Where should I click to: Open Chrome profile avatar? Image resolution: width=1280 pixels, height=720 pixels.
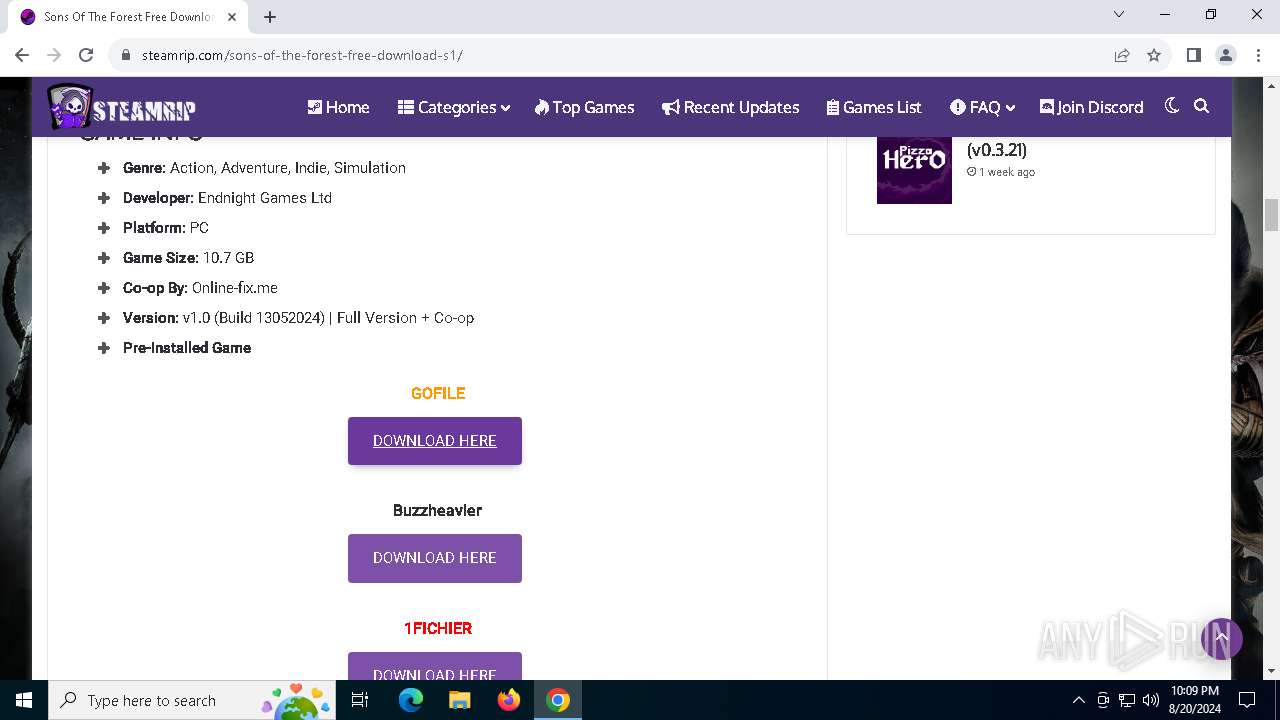coord(1226,55)
